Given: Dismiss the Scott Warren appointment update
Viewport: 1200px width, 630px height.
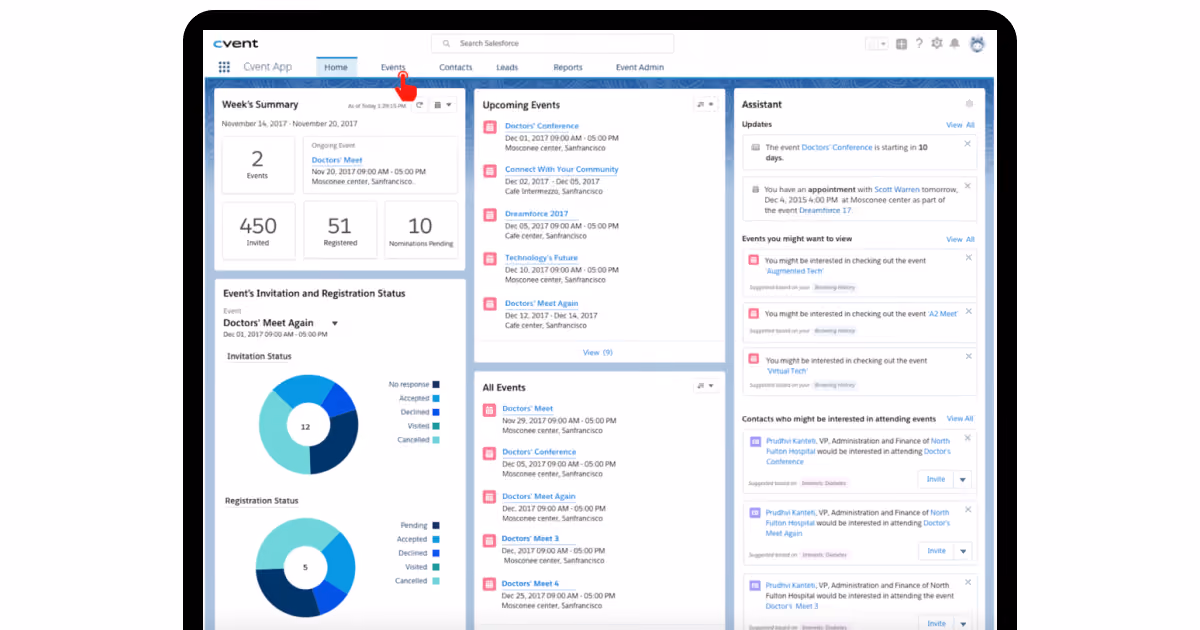Looking at the screenshot, I should [x=967, y=186].
